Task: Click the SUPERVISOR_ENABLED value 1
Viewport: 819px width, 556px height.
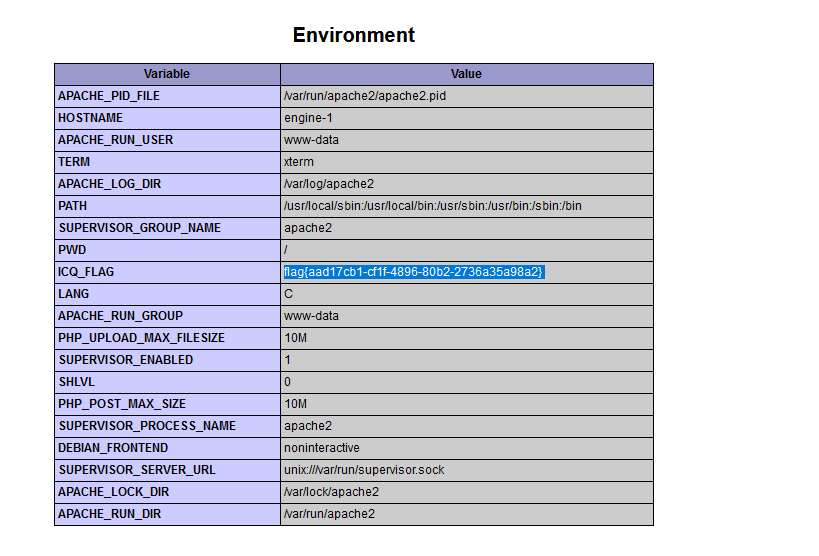Action: (287, 360)
